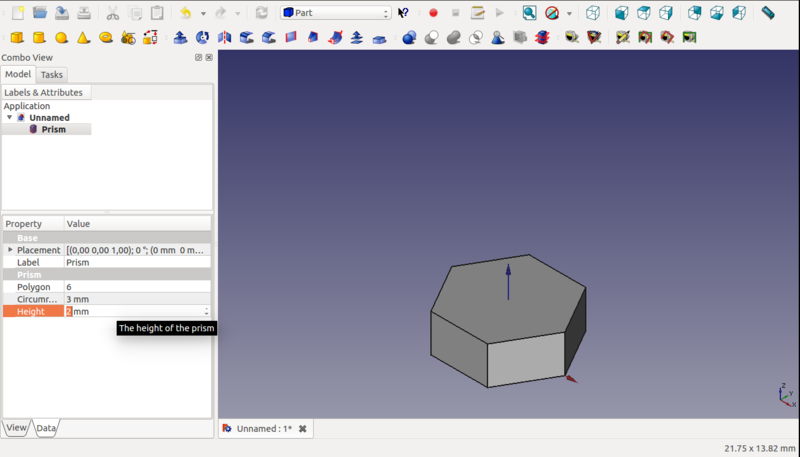Click the Height stepper arrows
This screenshot has width=800, height=457.
(x=207, y=311)
